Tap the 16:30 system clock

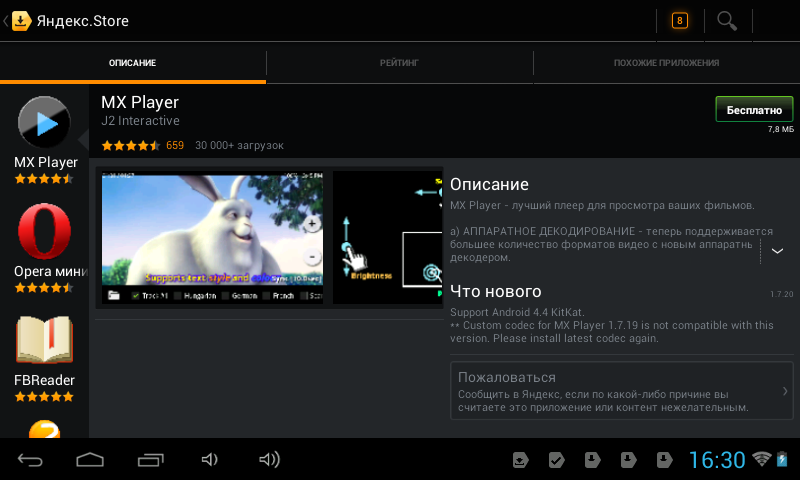tap(717, 460)
